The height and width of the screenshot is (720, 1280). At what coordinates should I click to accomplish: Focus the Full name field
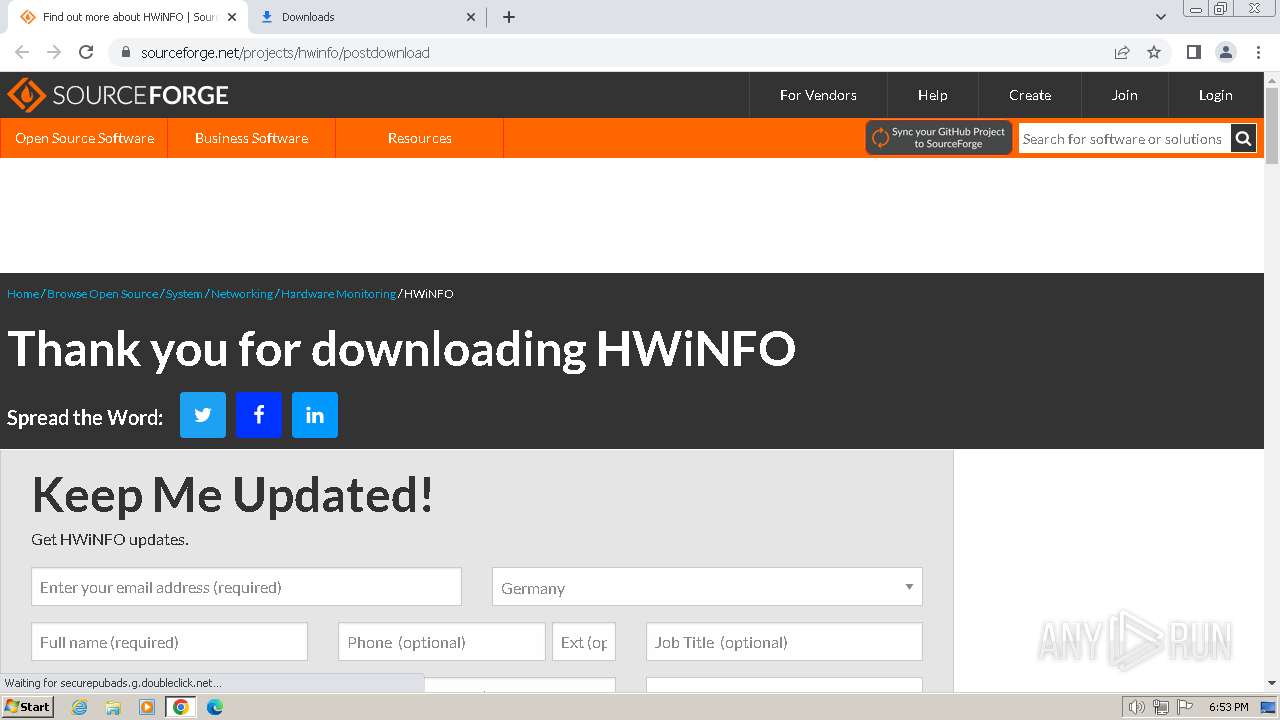169,642
